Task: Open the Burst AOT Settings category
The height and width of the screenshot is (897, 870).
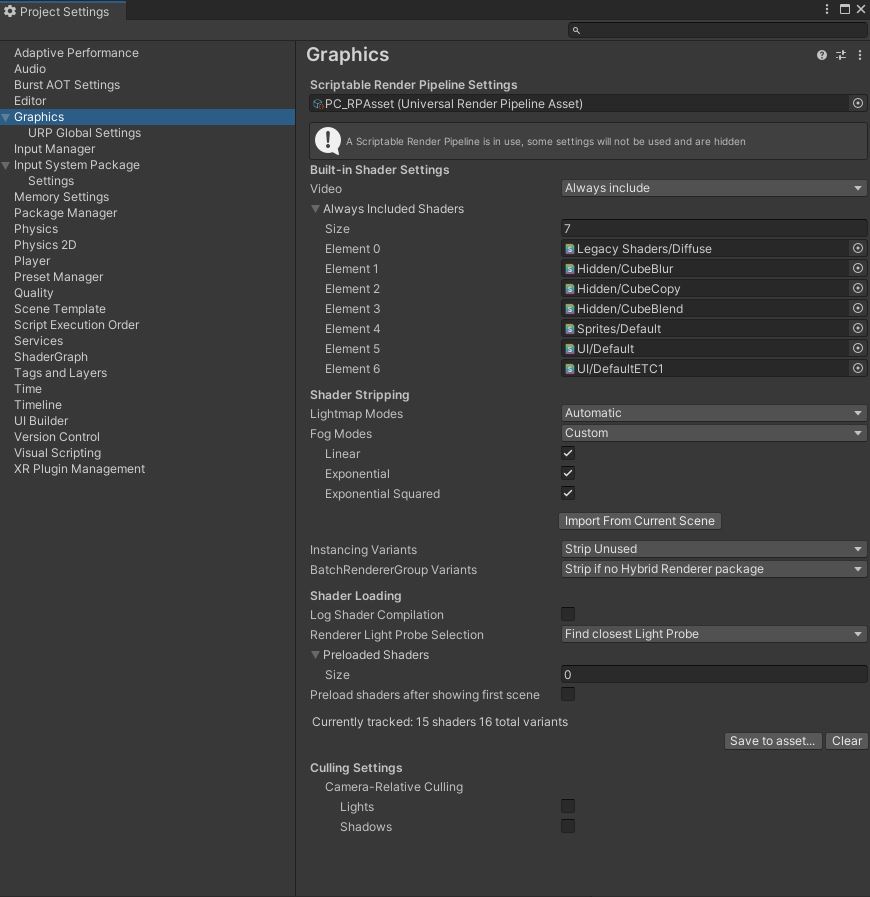Action: [x=67, y=85]
